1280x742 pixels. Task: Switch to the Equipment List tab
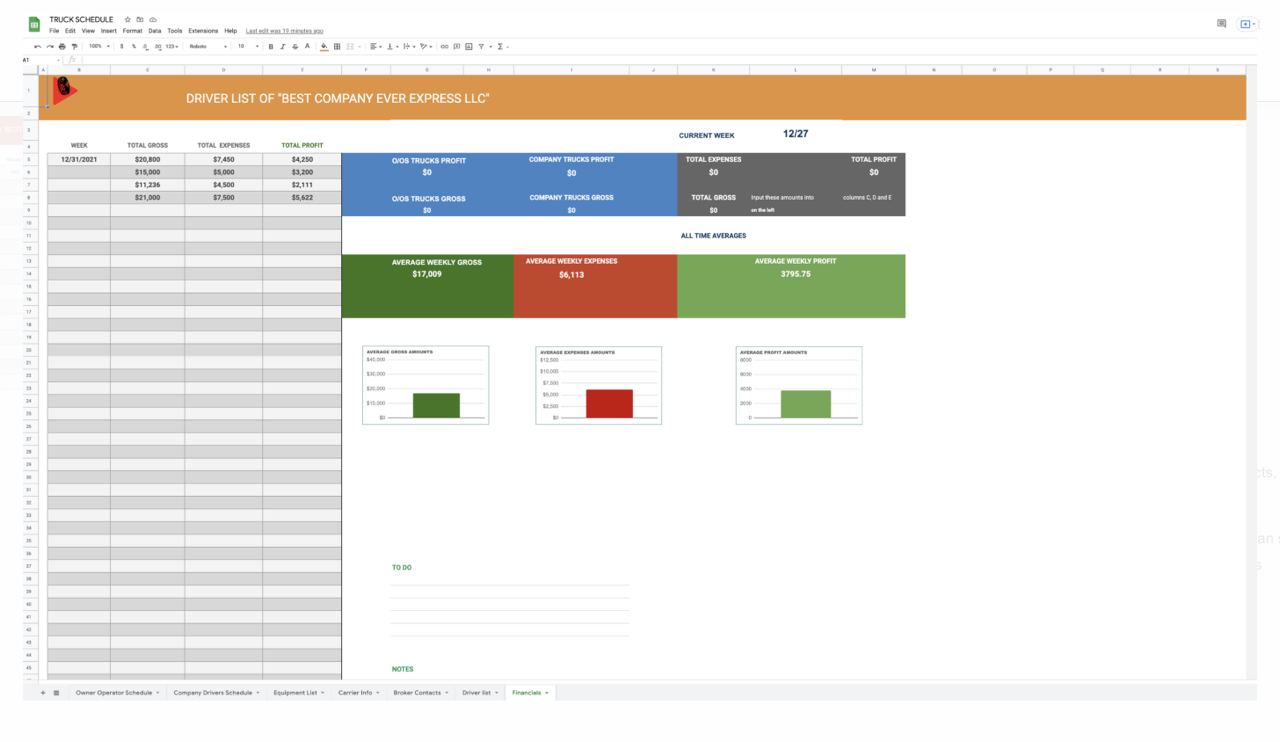pos(298,692)
